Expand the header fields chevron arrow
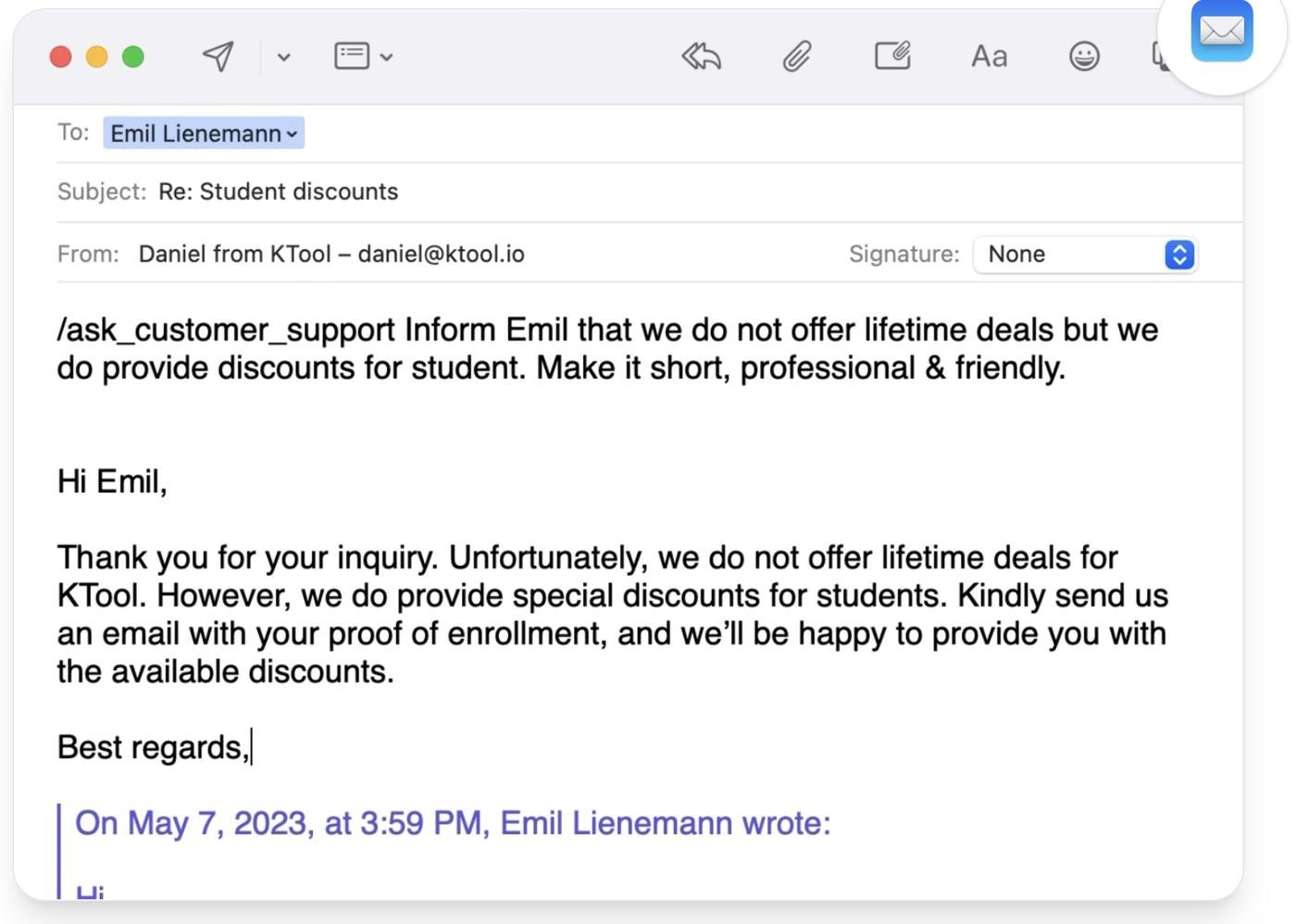The height and width of the screenshot is (924, 1296). [x=387, y=57]
